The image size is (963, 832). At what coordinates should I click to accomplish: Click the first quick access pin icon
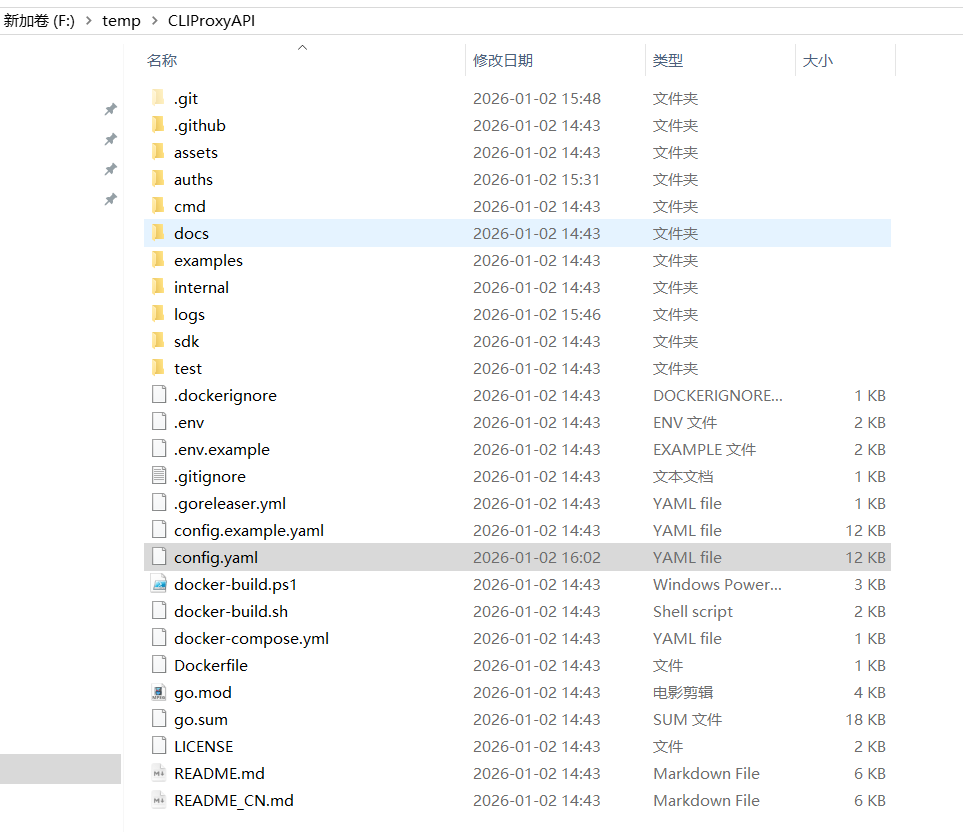[111, 109]
